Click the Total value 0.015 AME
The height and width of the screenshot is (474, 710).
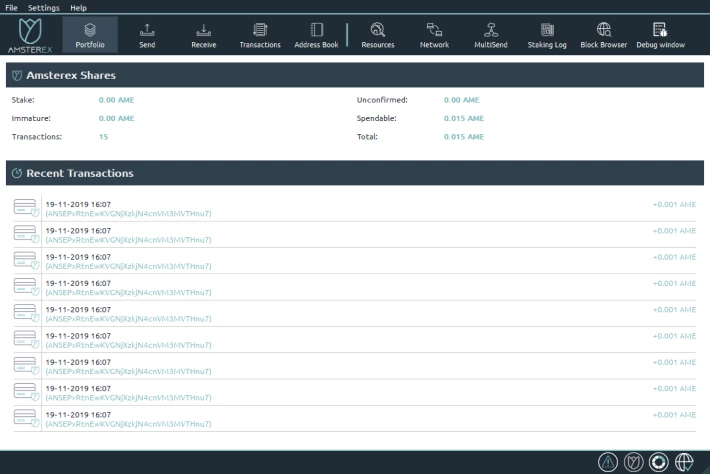pos(464,137)
